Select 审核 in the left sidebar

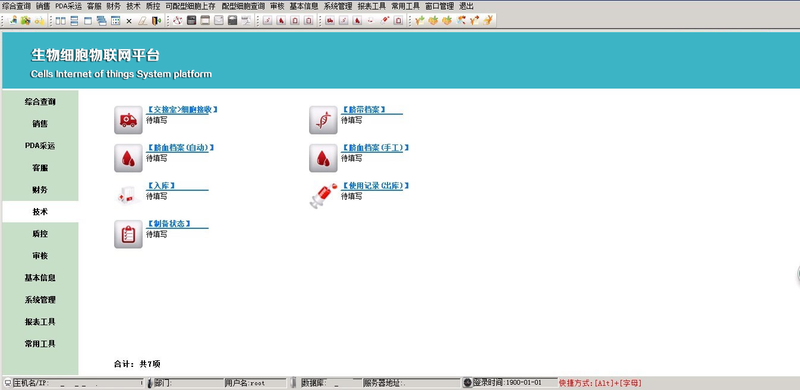click(x=40, y=255)
